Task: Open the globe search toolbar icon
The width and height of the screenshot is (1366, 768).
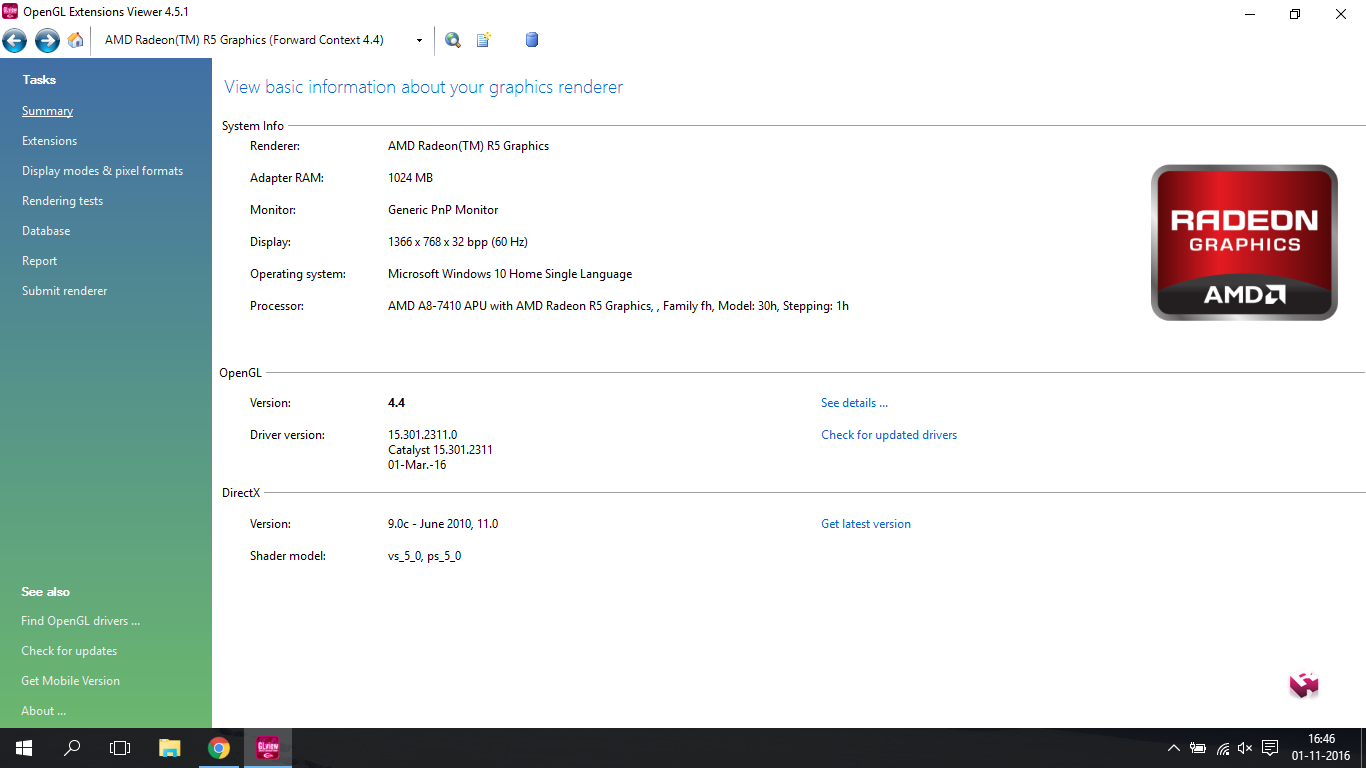Action: pos(453,40)
